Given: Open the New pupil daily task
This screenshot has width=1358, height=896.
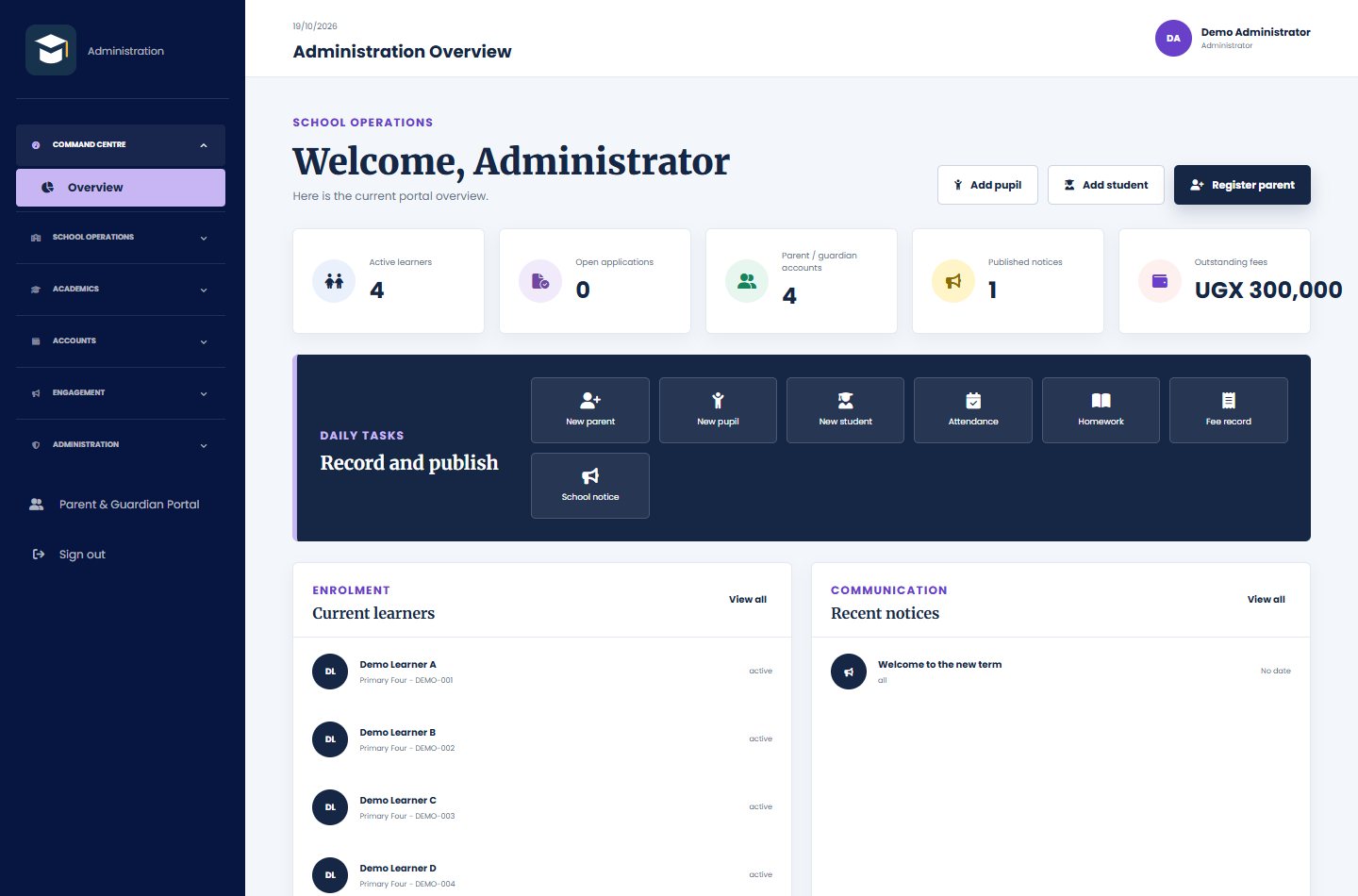Looking at the screenshot, I should pos(718,410).
